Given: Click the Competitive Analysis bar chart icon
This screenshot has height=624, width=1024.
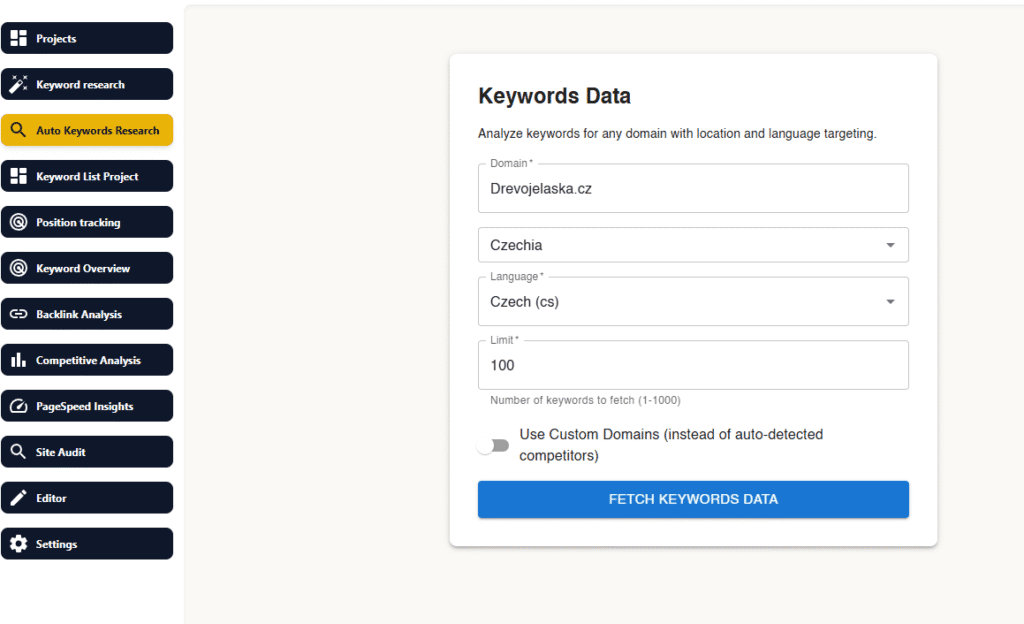Looking at the screenshot, I should coord(18,361).
